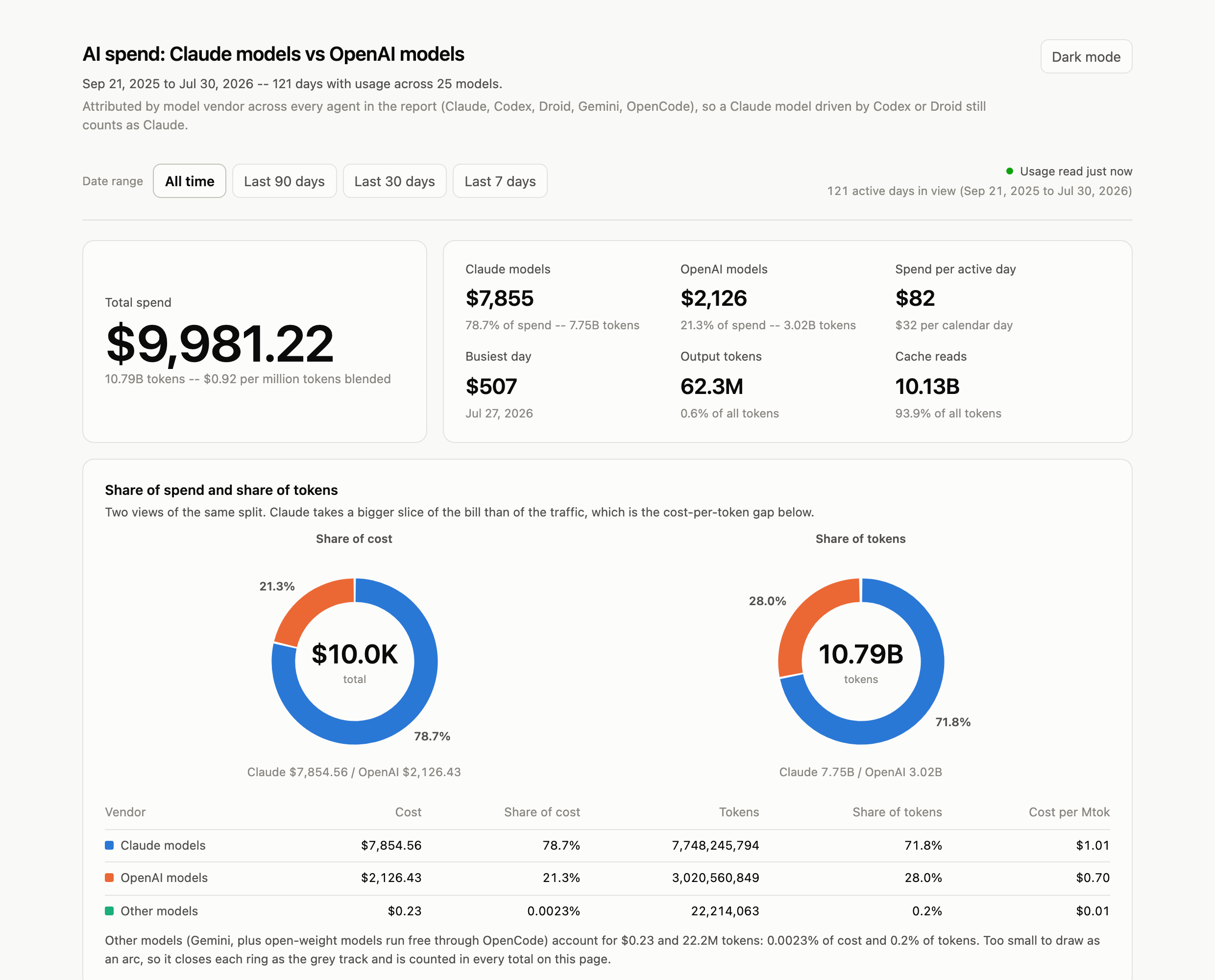Image resolution: width=1215 pixels, height=980 pixels.
Task: Click the OpenAI models $2,126 stat
Action: (x=713, y=298)
